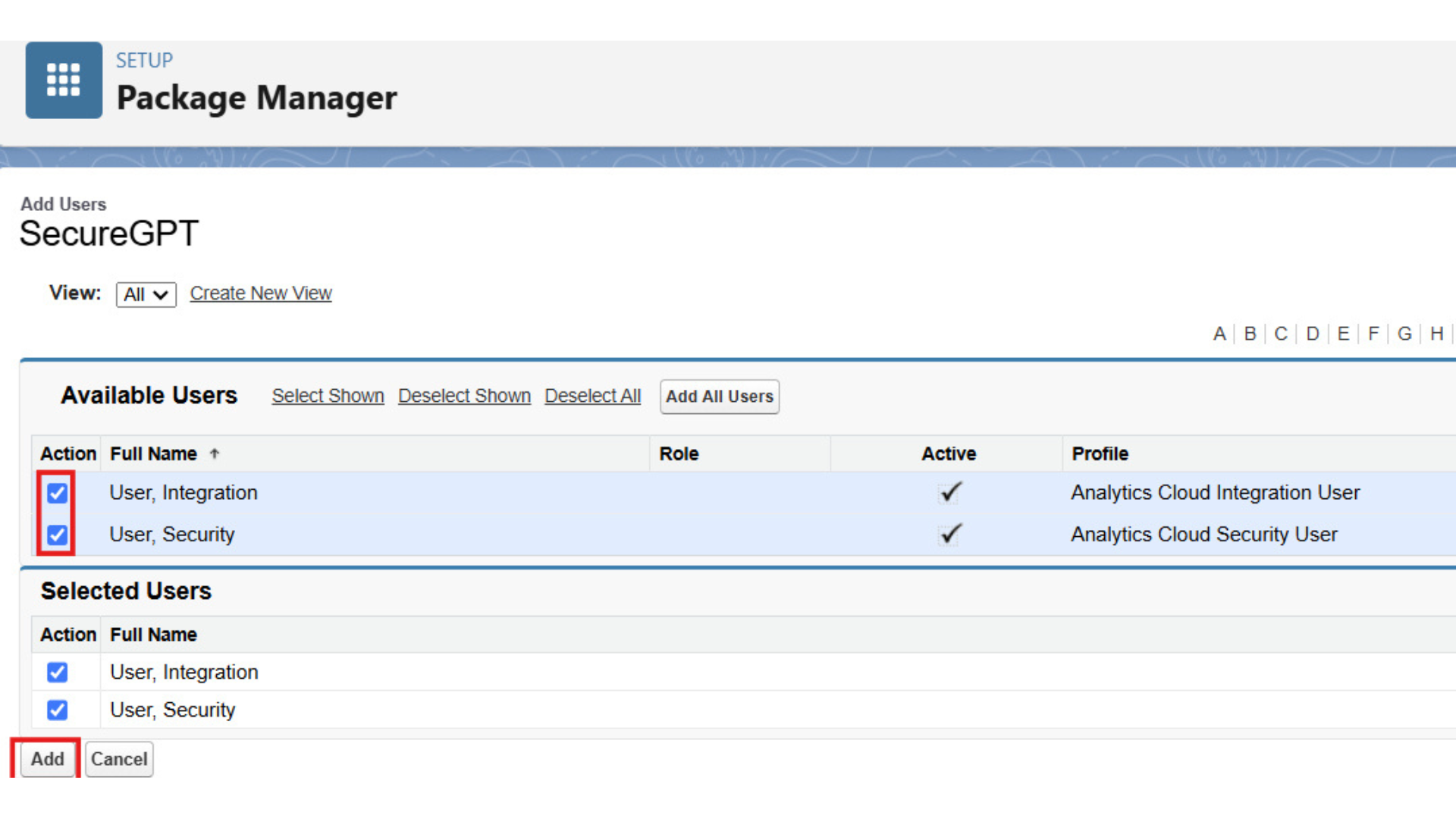Click the Create New View link

tap(260, 293)
